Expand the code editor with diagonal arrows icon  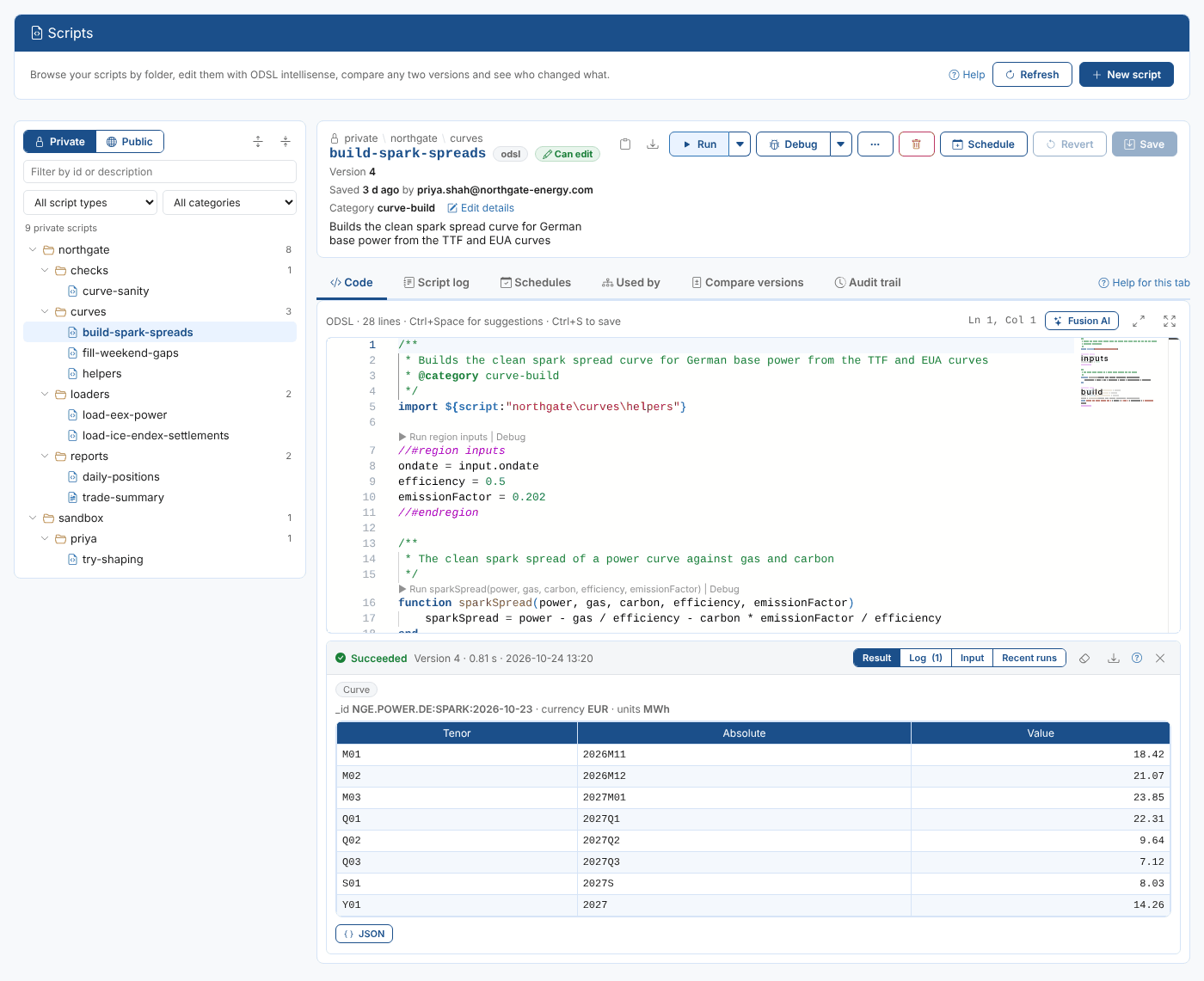[x=1139, y=321]
